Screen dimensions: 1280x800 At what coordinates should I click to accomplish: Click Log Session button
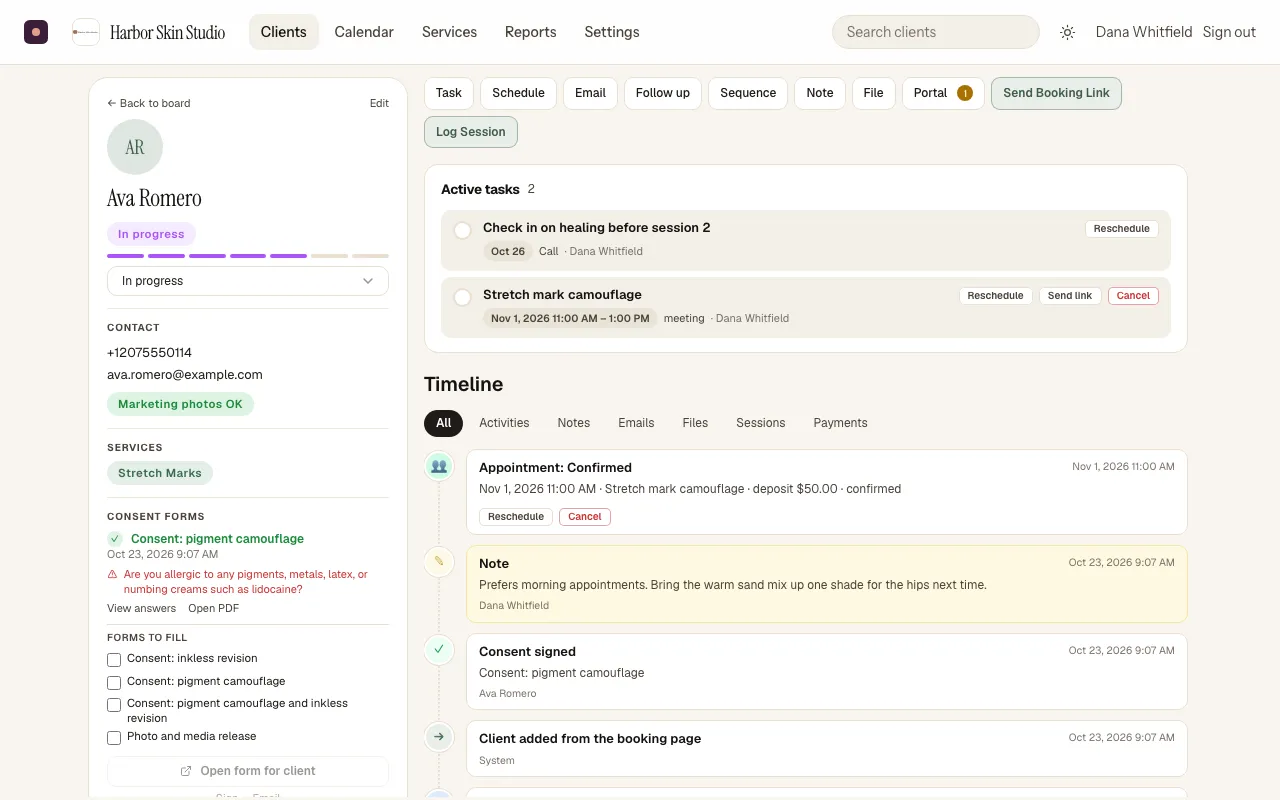click(x=470, y=132)
